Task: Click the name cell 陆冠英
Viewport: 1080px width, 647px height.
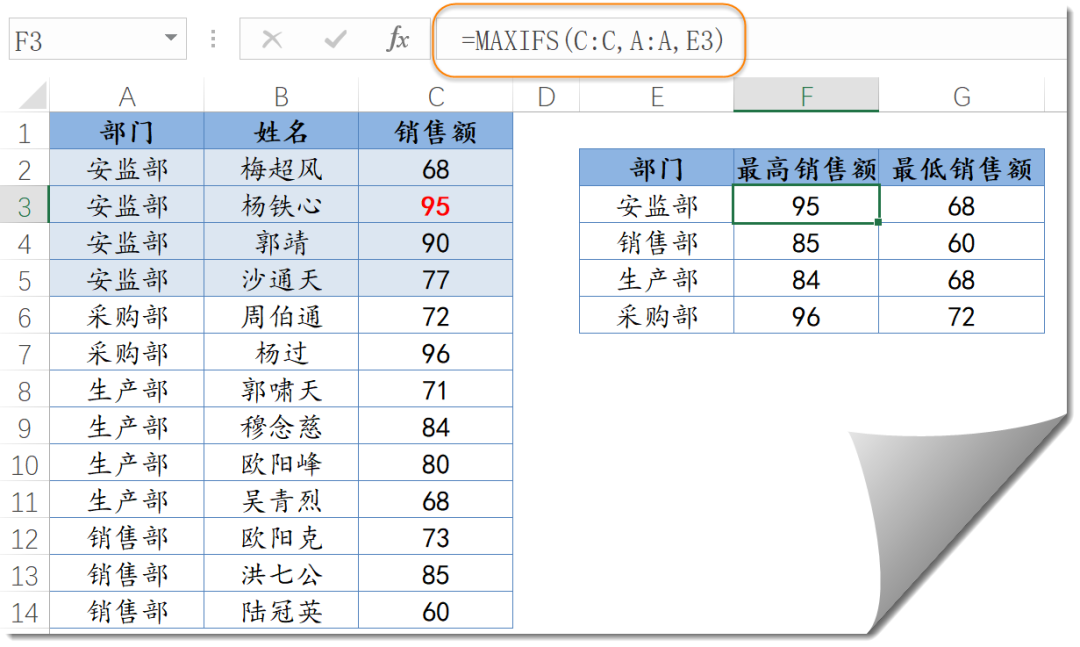Action: pyautogui.click(x=281, y=611)
